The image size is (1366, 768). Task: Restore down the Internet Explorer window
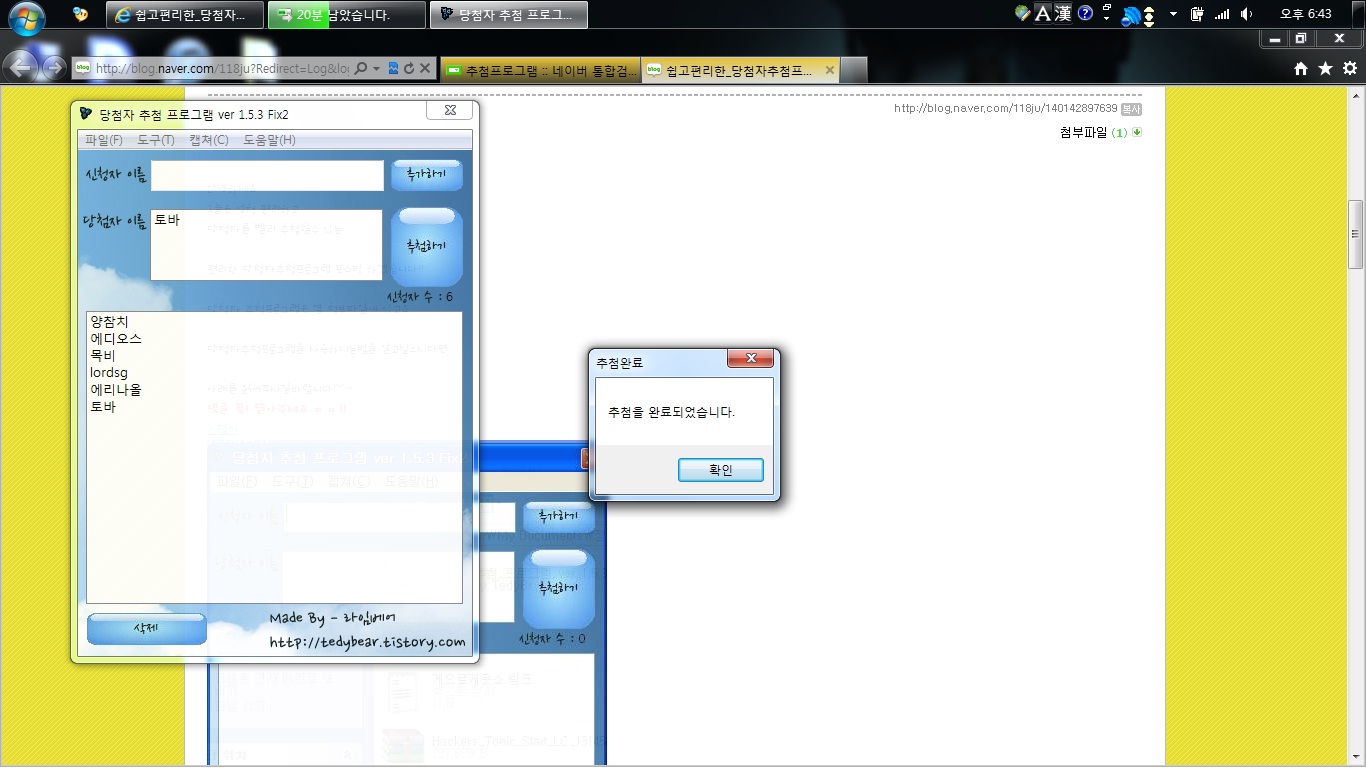(x=1301, y=38)
